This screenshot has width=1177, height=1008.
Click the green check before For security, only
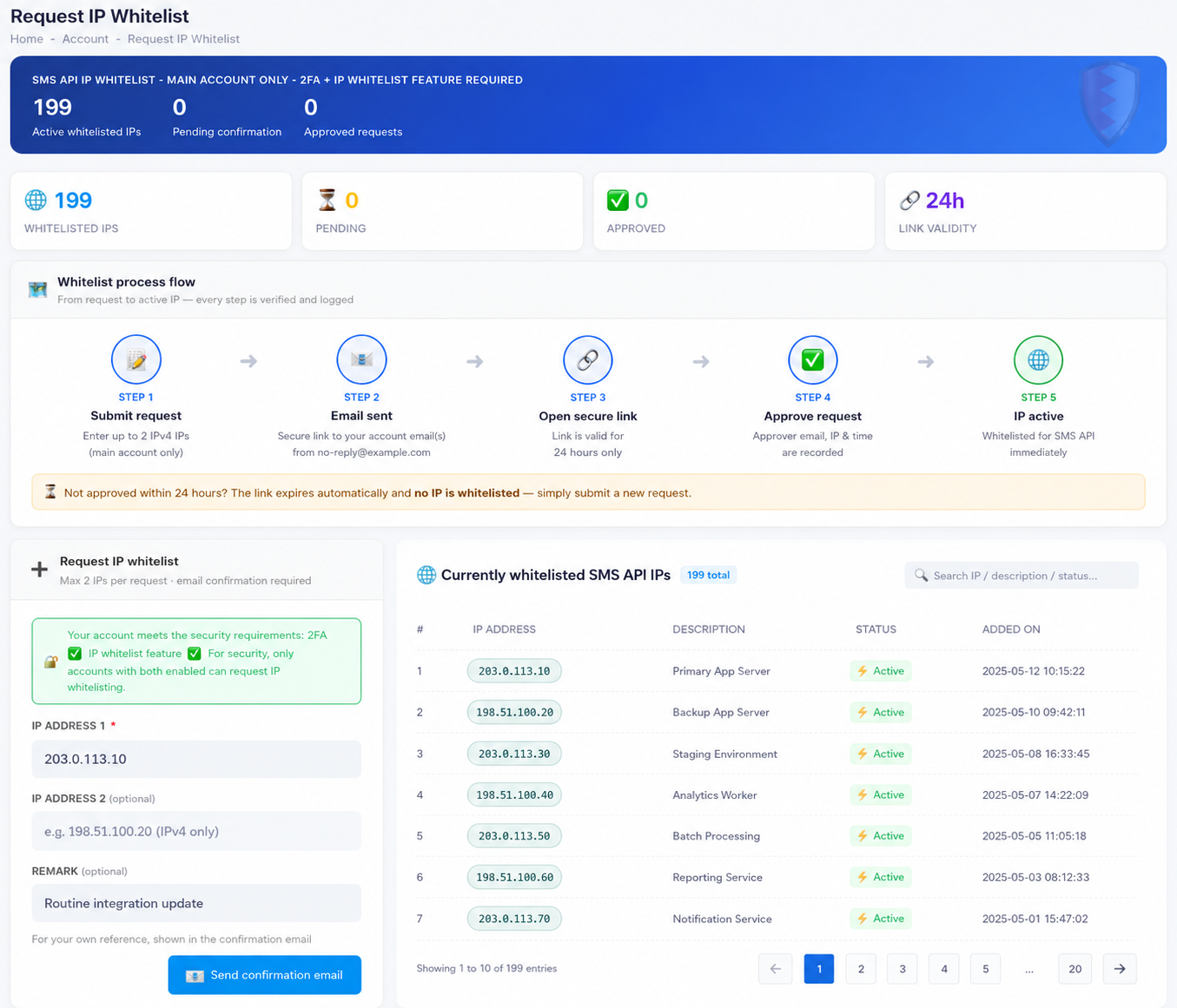(x=195, y=654)
